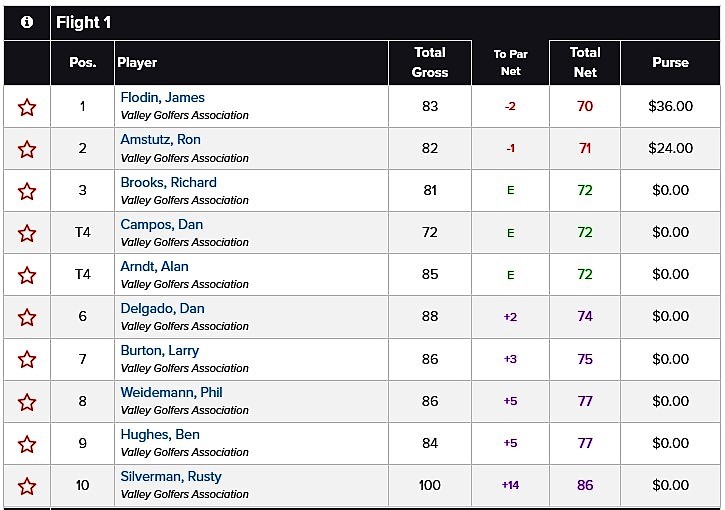Viewport: 725px width, 510px height.
Task: Star the Silverman, Rusty row
Action: click(27, 486)
